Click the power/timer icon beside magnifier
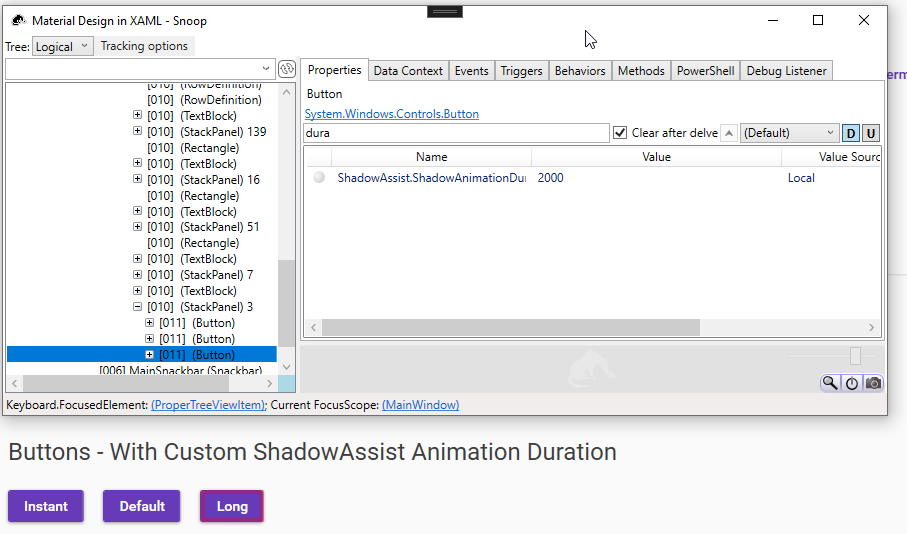907x534 pixels. tap(851, 383)
